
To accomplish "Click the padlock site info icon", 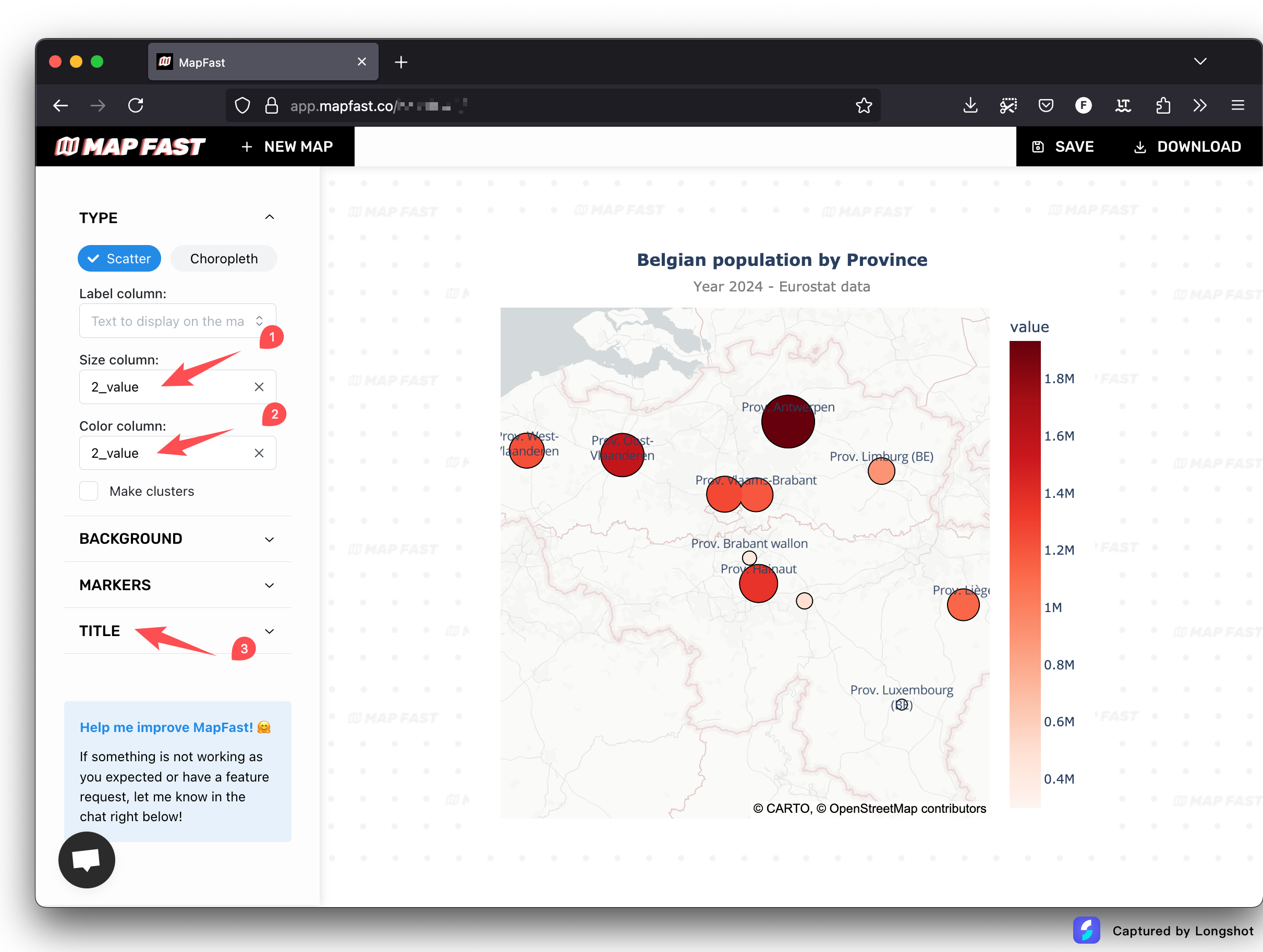I will point(272,106).
